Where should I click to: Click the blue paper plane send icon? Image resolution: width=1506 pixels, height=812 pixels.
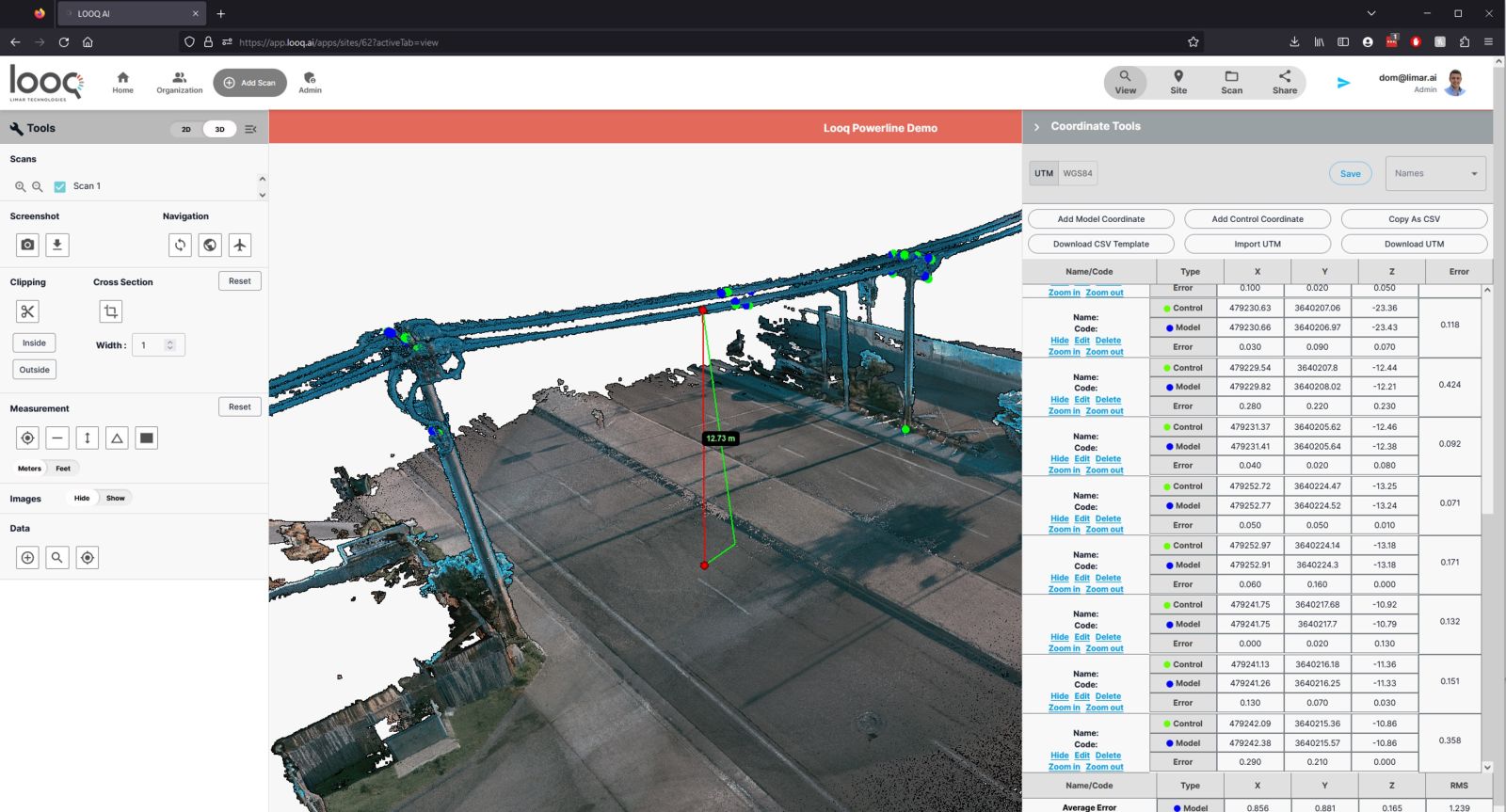(1343, 83)
